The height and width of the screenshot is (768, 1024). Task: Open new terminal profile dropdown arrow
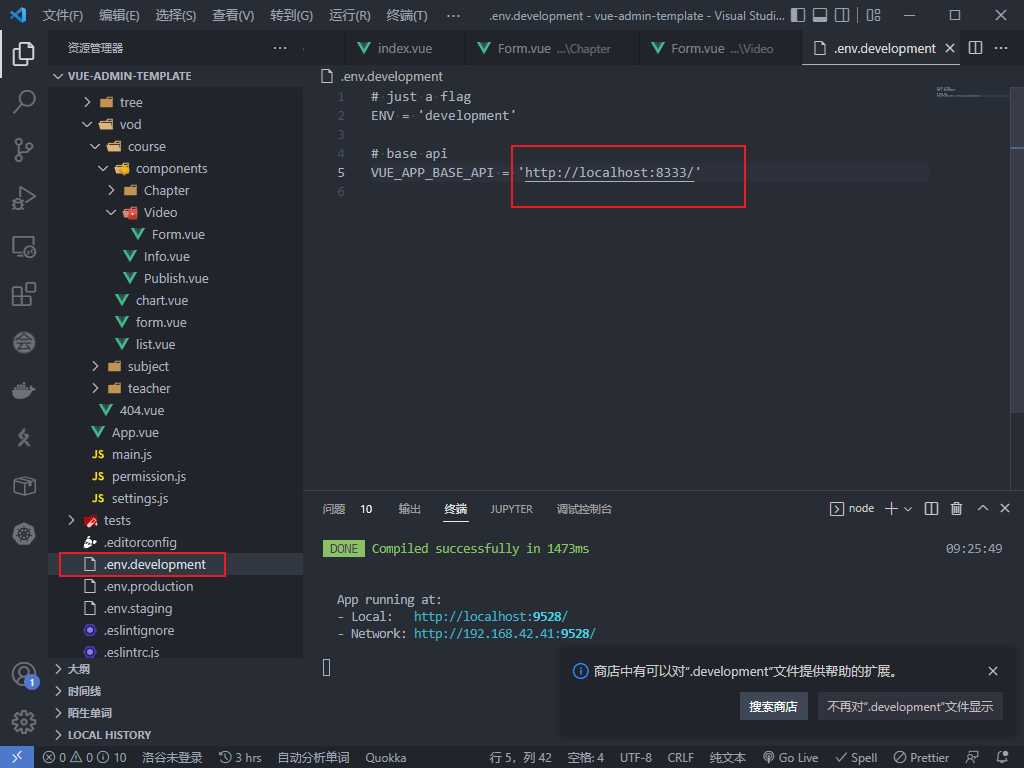(x=908, y=509)
